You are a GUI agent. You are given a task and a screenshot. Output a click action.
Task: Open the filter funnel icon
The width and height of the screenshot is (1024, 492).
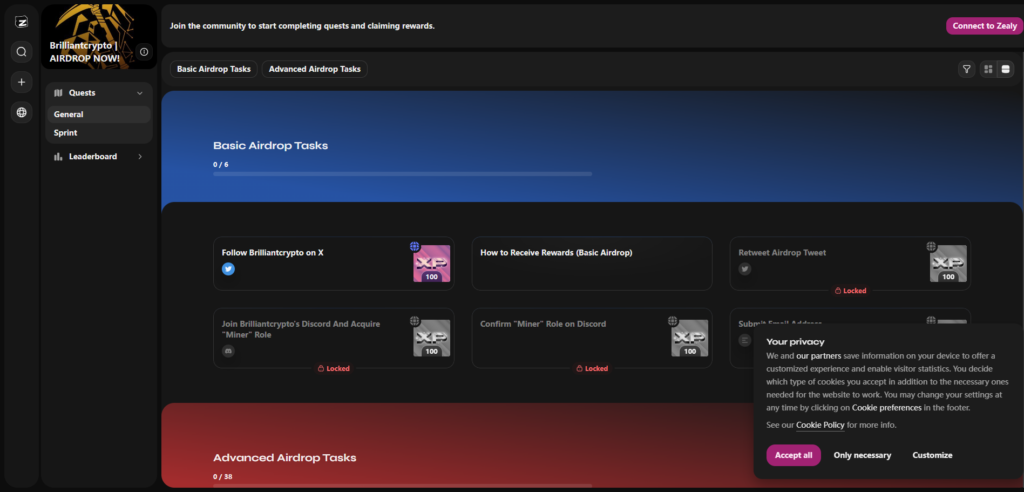pos(967,69)
